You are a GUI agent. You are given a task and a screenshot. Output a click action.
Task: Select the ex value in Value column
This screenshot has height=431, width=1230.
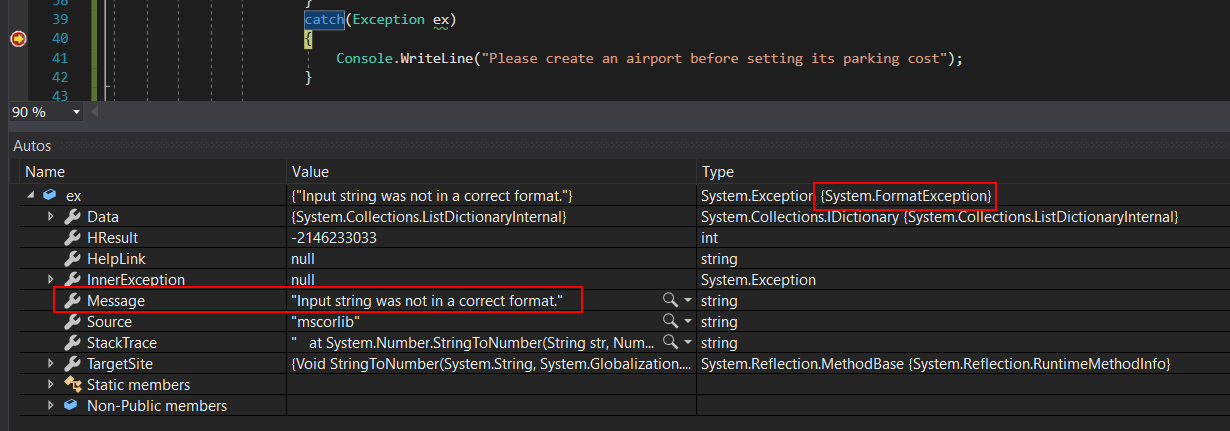point(431,196)
